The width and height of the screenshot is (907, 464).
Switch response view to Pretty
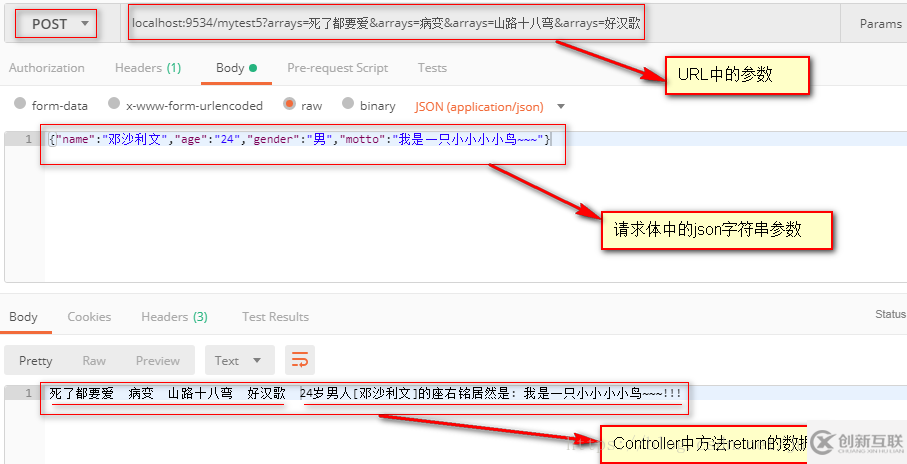(36, 360)
